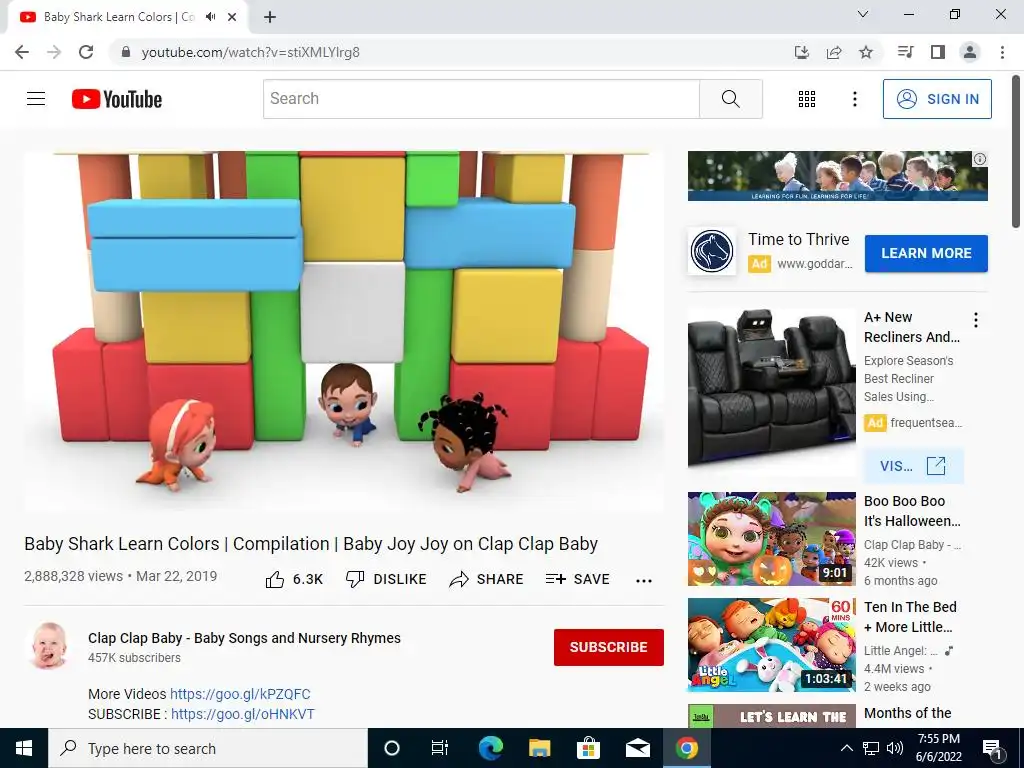Show hidden tray icons chevron
Image resolution: width=1024 pixels, height=768 pixels.
click(846, 748)
